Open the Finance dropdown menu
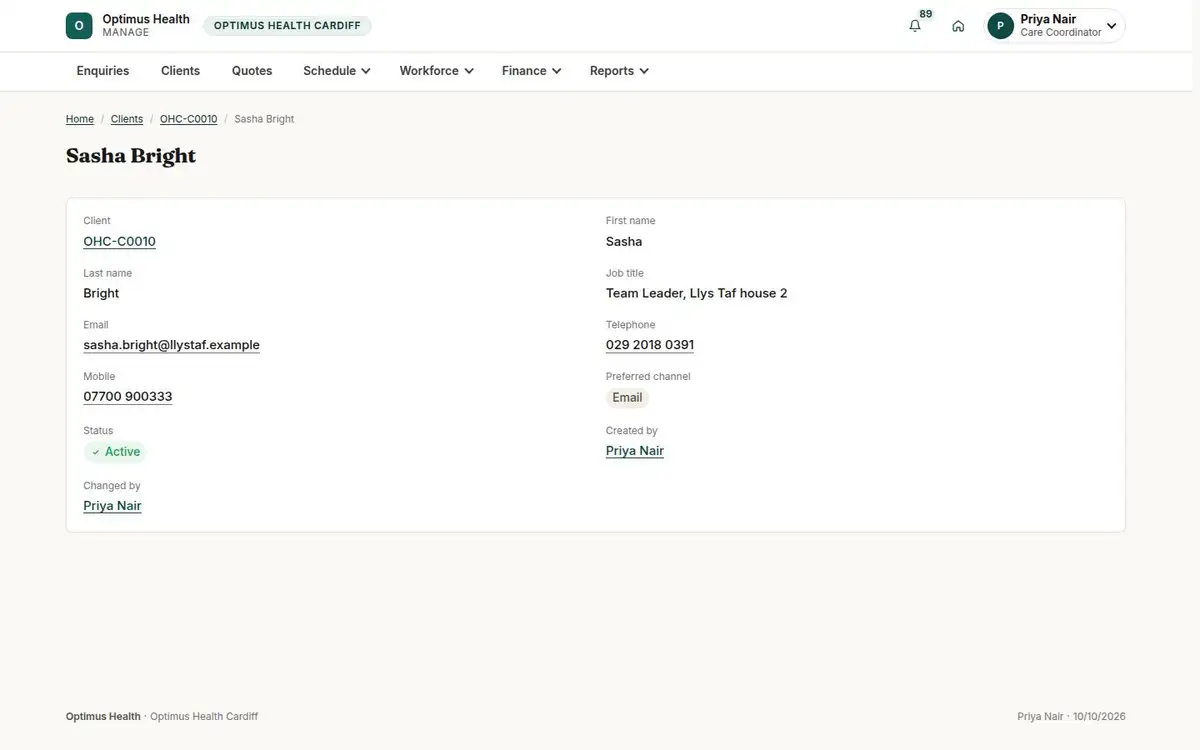 [531, 71]
